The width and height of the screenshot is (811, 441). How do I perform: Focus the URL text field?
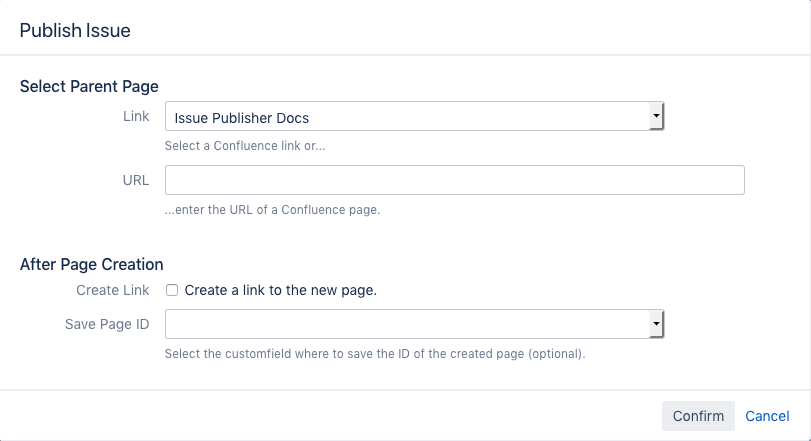click(454, 180)
